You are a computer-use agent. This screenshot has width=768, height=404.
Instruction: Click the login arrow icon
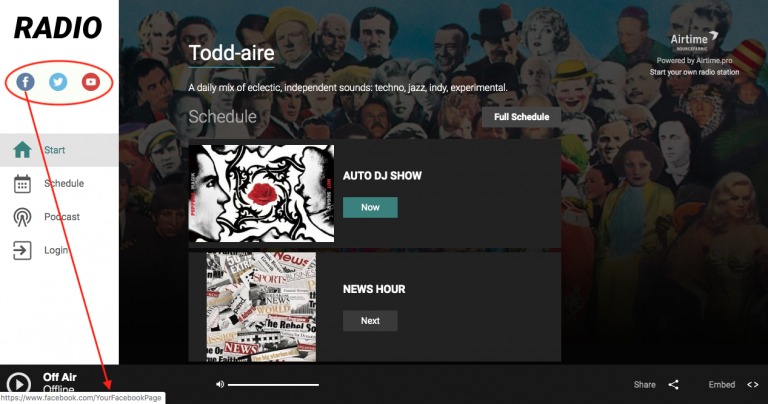22,250
